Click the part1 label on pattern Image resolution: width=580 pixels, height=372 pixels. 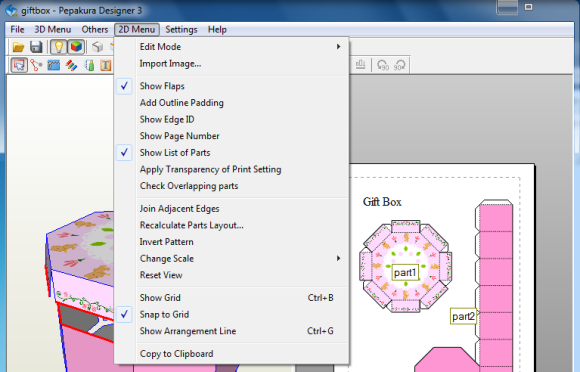pyautogui.click(x=405, y=273)
